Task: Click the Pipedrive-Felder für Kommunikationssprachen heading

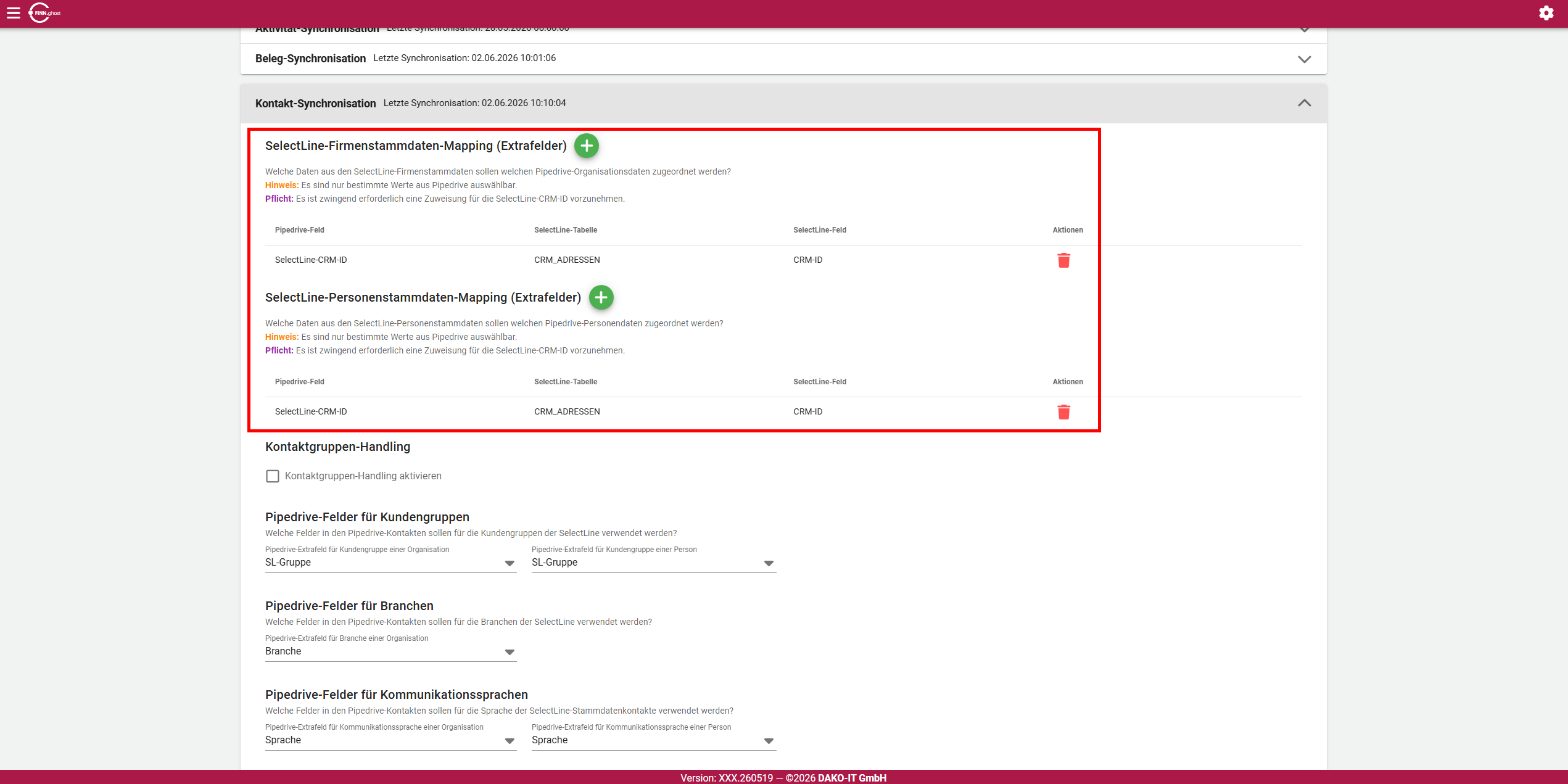Action: pyautogui.click(x=397, y=695)
